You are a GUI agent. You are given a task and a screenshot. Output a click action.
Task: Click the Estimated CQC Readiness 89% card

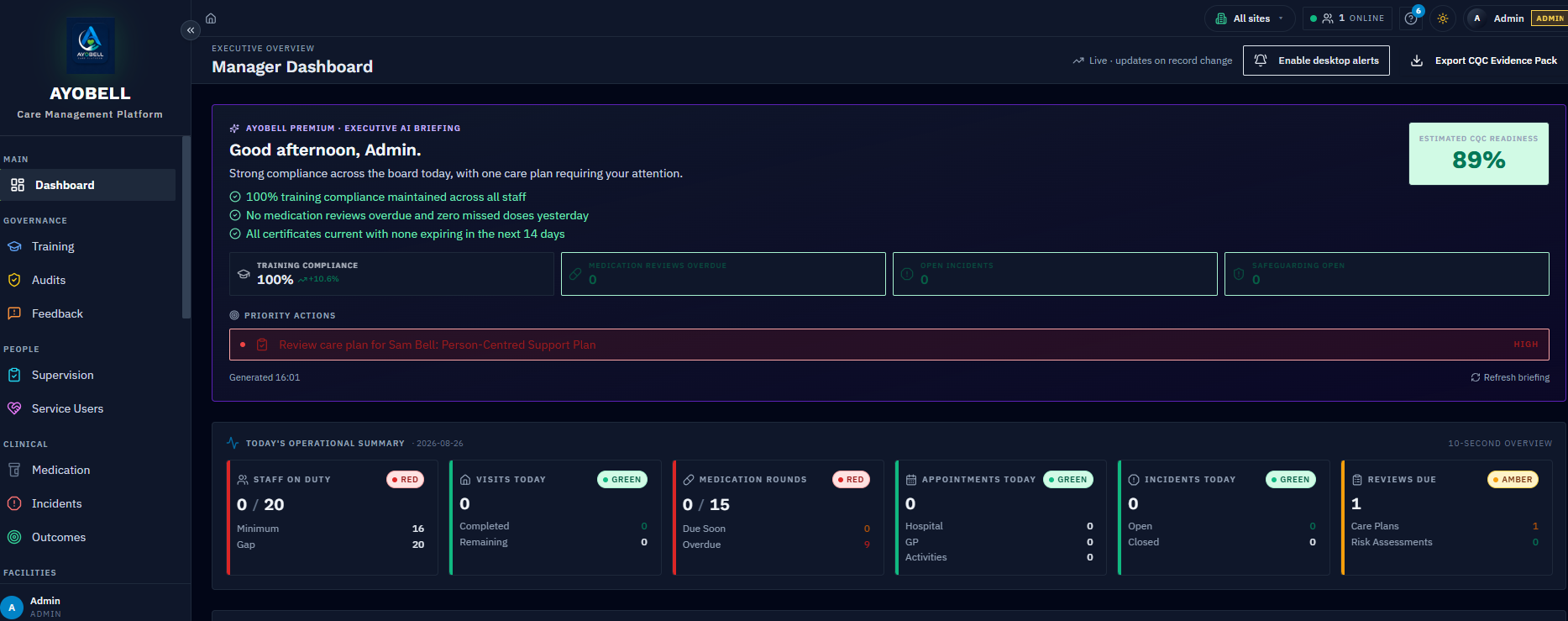point(1478,154)
